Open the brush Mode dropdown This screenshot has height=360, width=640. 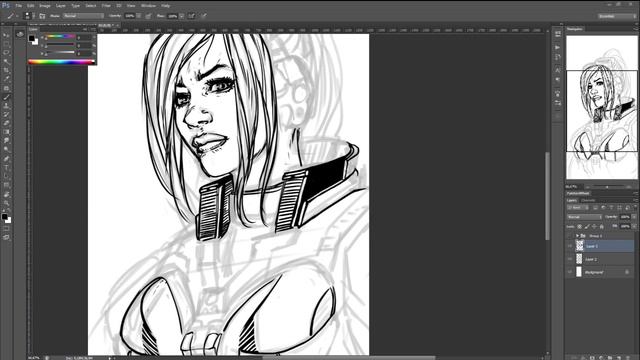pyautogui.click(x=84, y=16)
